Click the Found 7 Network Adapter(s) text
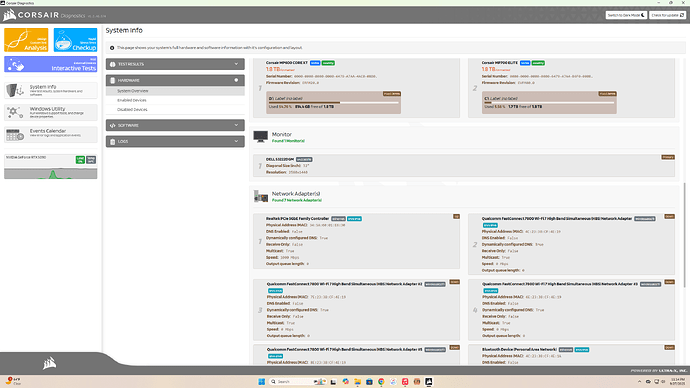The width and height of the screenshot is (690, 388). (x=297, y=200)
